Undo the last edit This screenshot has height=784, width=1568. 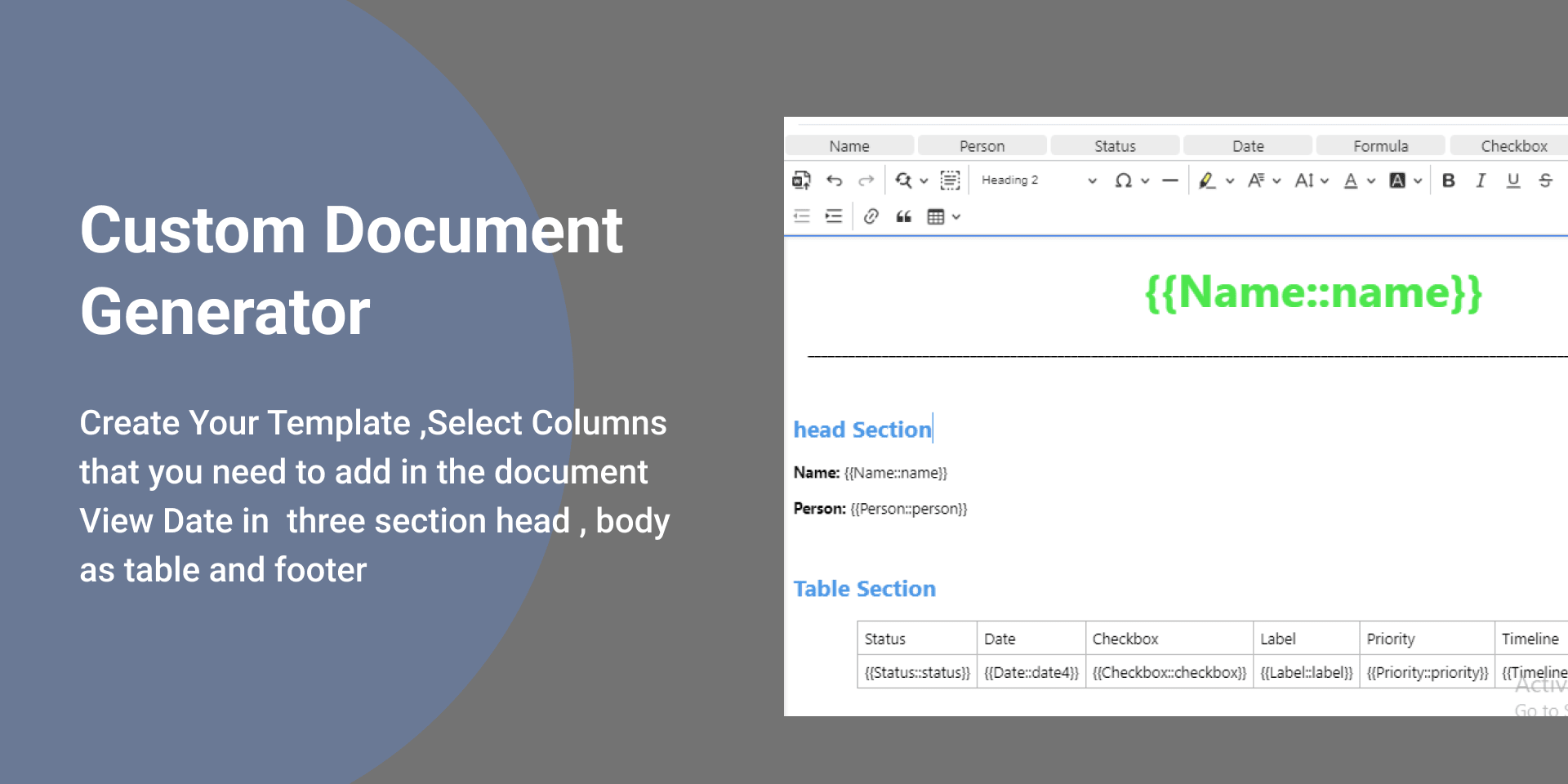point(834,180)
